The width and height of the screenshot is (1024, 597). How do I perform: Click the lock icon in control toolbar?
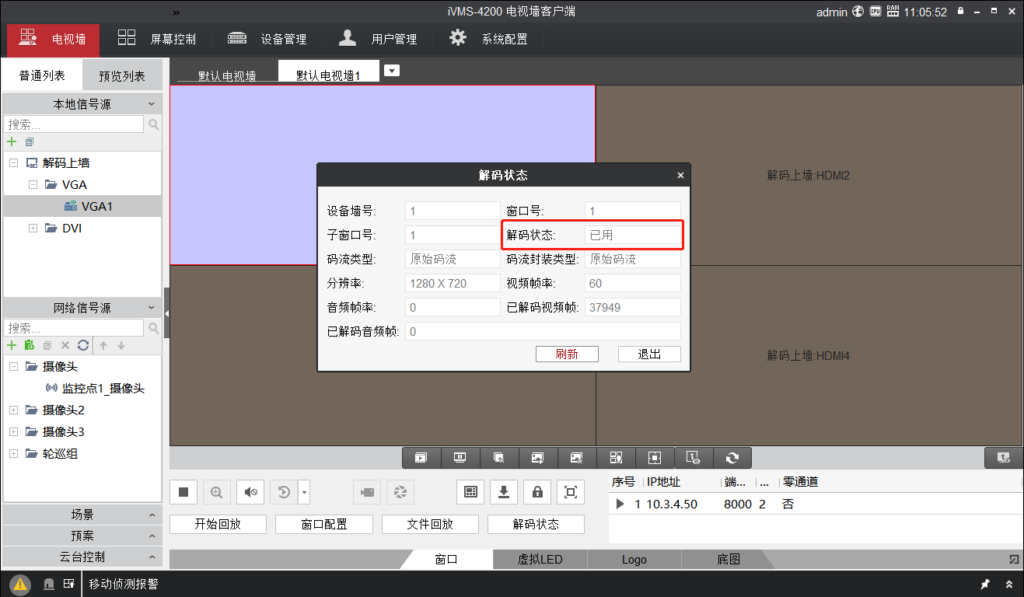537,491
